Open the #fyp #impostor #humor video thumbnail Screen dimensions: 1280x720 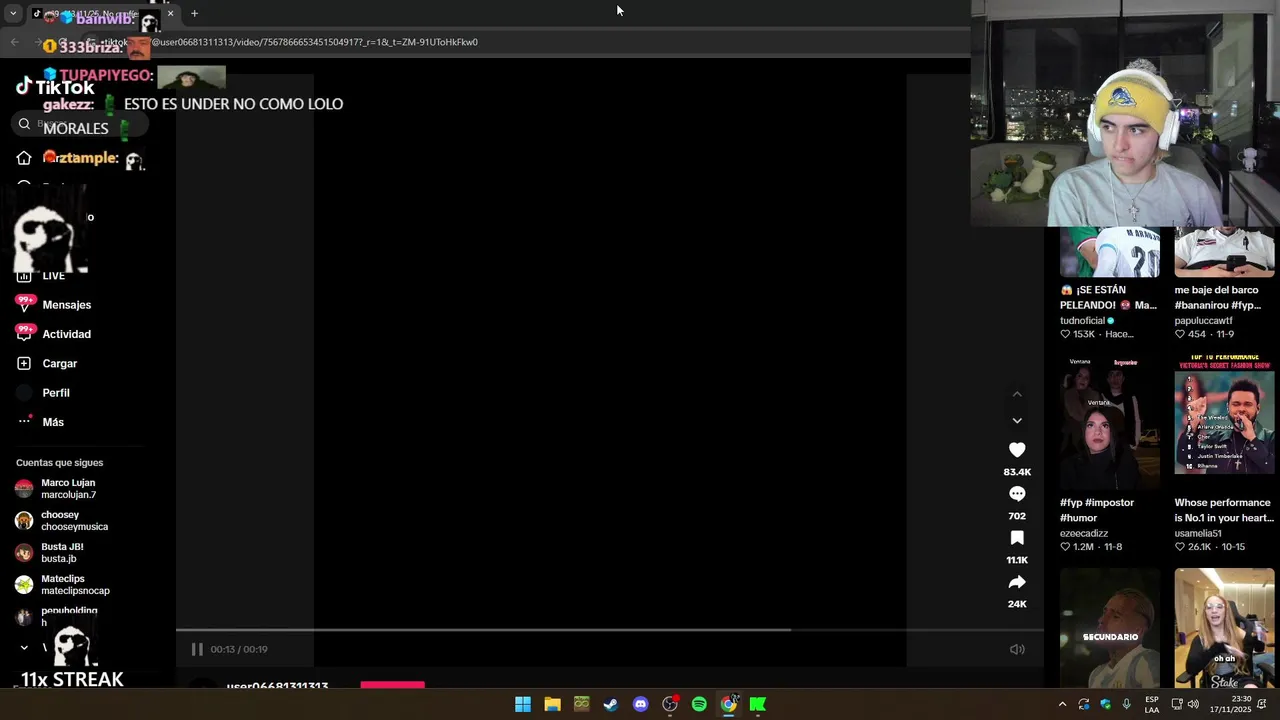[x=1110, y=421]
